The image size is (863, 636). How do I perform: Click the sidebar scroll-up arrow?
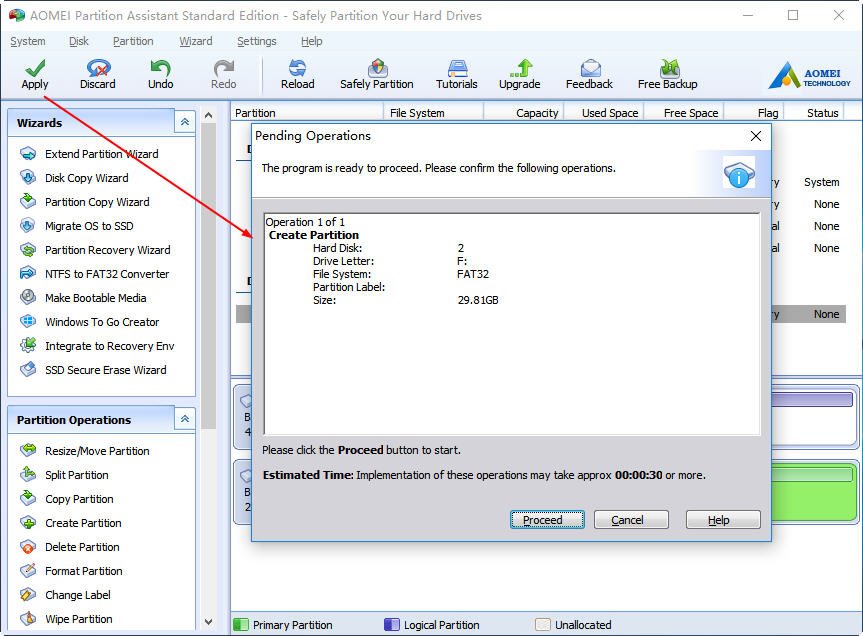click(x=209, y=115)
